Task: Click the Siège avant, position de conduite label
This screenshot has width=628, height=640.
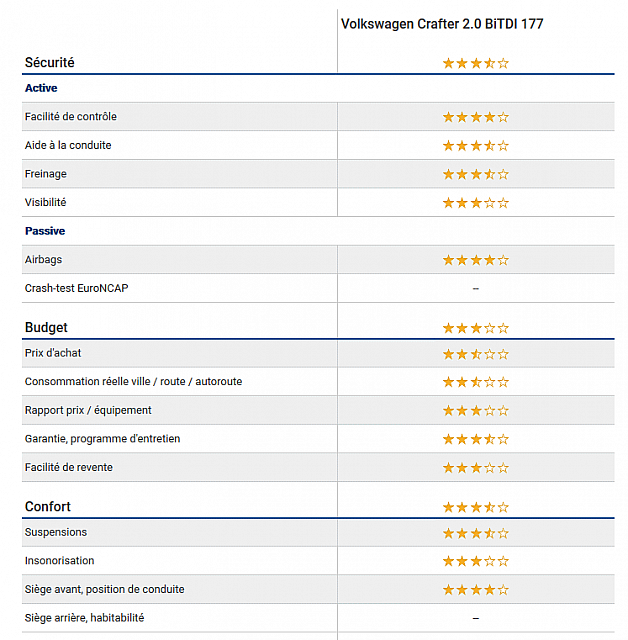Action: tap(104, 589)
